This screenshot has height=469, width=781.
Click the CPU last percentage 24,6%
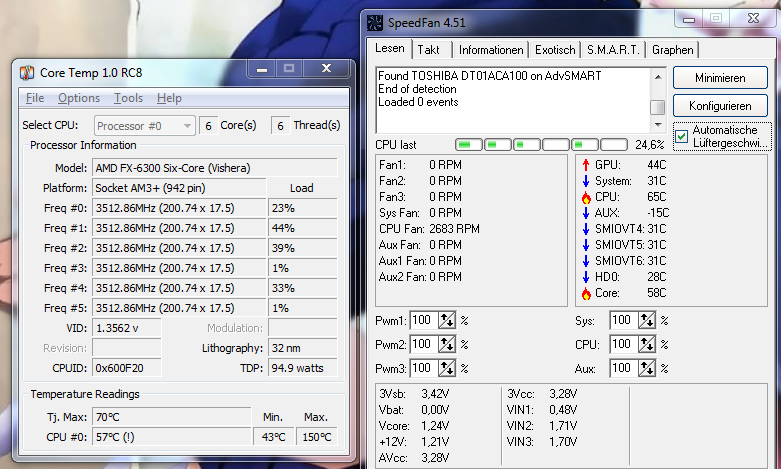coord(650,145)
